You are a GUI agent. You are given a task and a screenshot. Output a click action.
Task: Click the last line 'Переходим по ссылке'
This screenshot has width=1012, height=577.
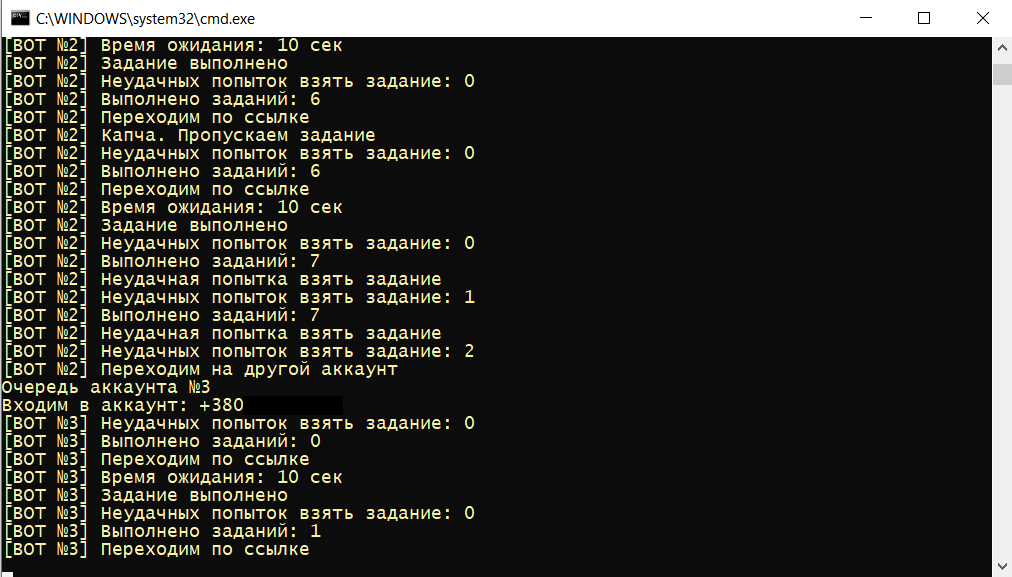coord(157,549)
